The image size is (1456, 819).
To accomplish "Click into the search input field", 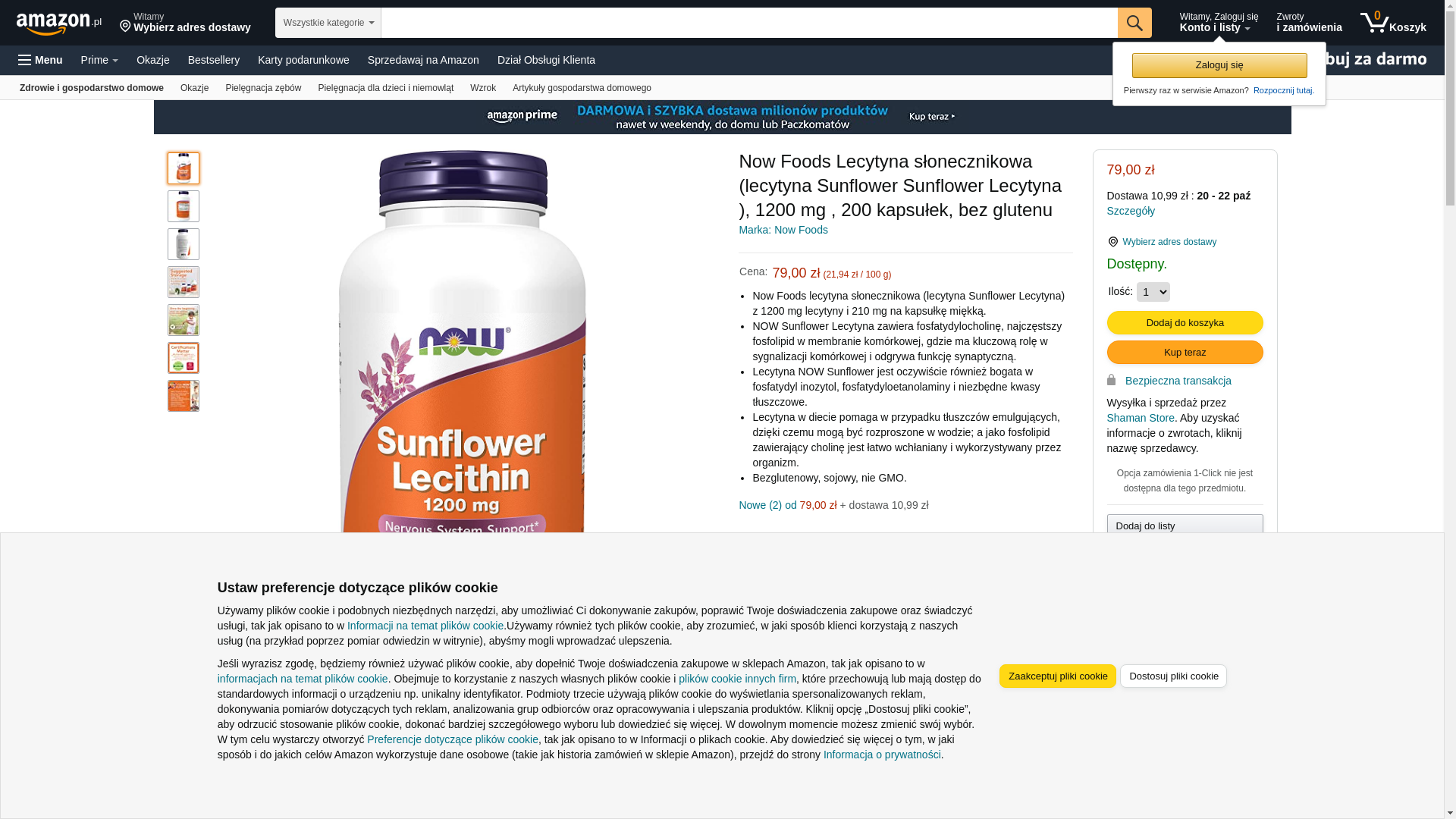I will pos(748,23).
